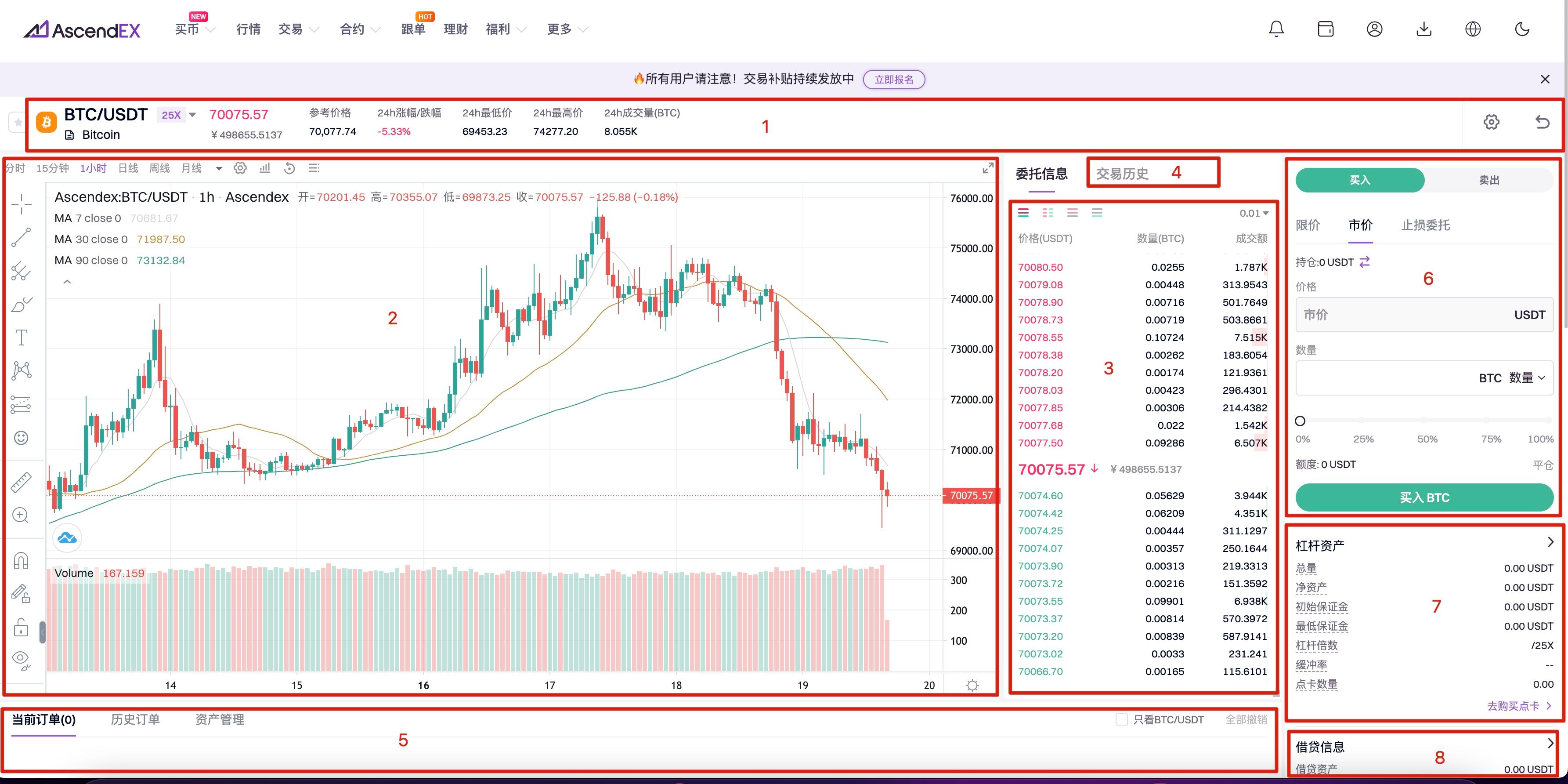The height and width of the screenshot is (784, 1568).
Task: Open the 历史订单 tab
Action: (135, 719)
